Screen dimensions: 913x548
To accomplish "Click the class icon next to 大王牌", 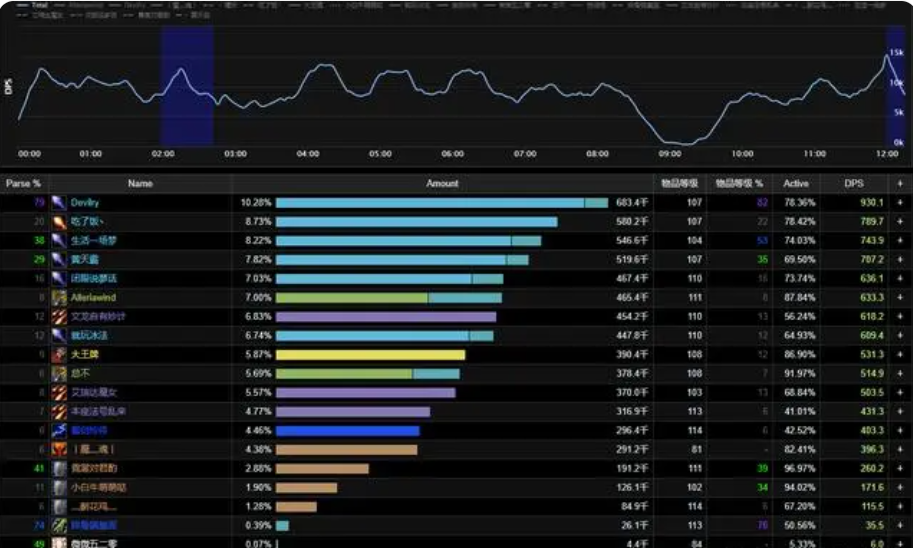I will pos(59,355).
